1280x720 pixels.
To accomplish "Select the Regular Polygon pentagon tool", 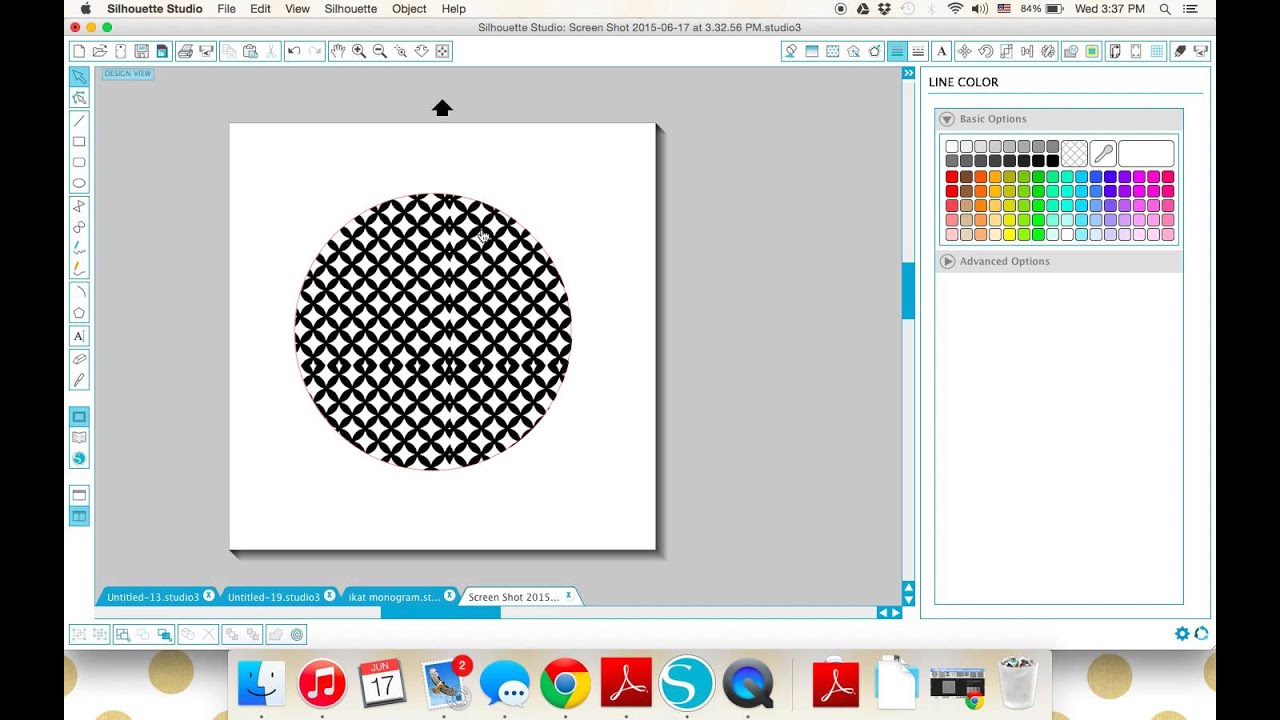I will pyautogui.click(x=79, y=313).
